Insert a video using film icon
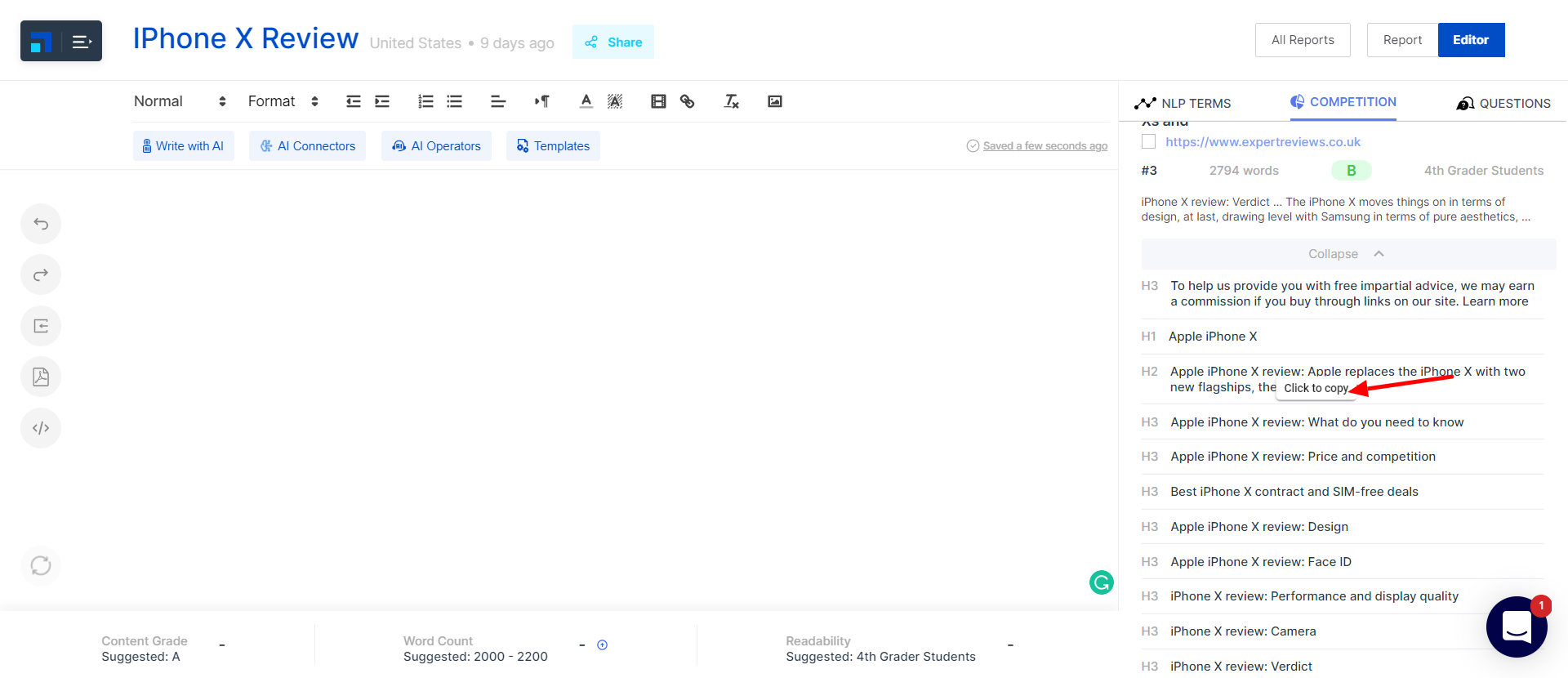1568x678 pixels. 658,101
